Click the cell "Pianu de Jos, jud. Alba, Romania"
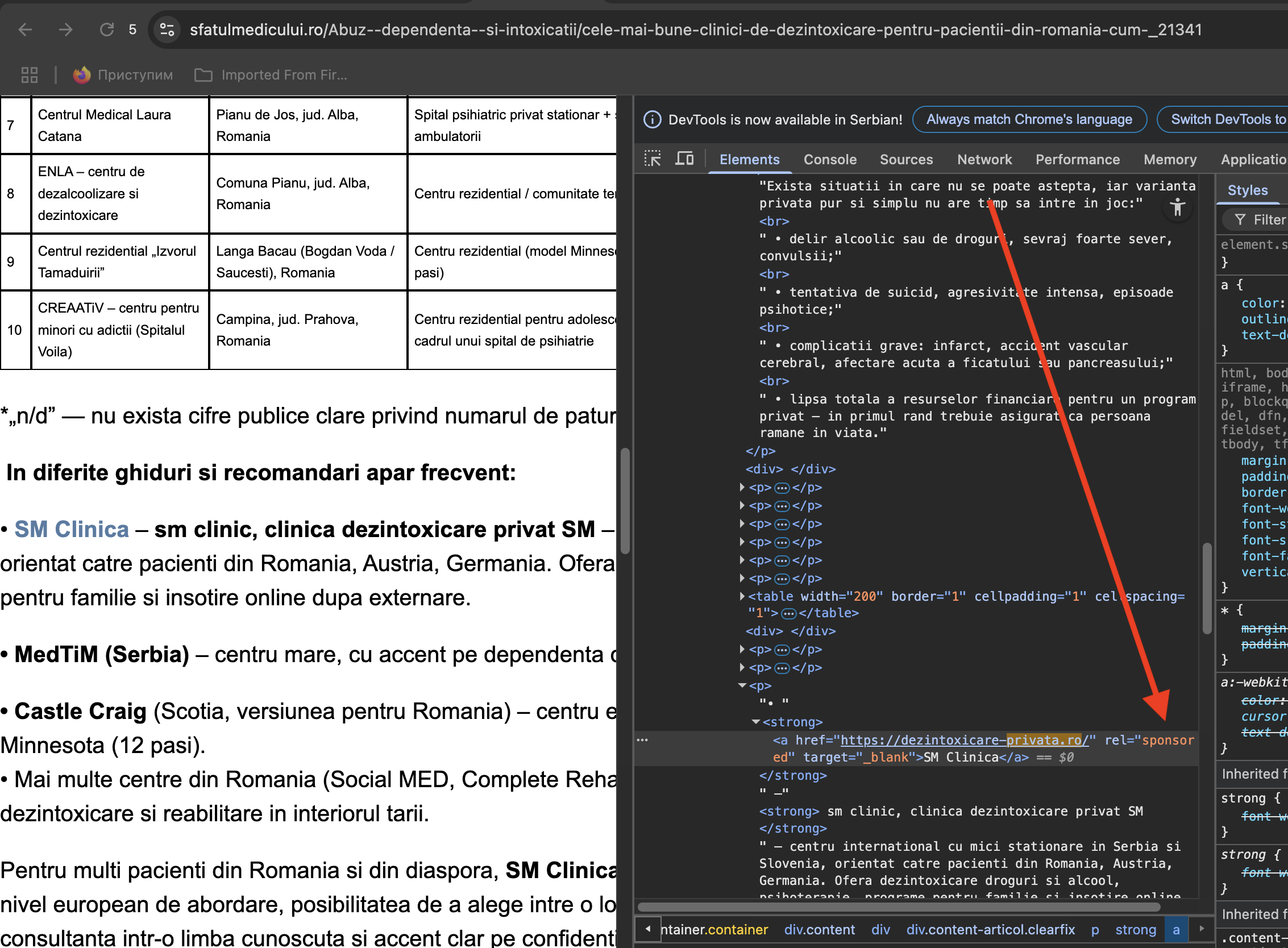Viewport: 1288px width, 948px height. 308,126
